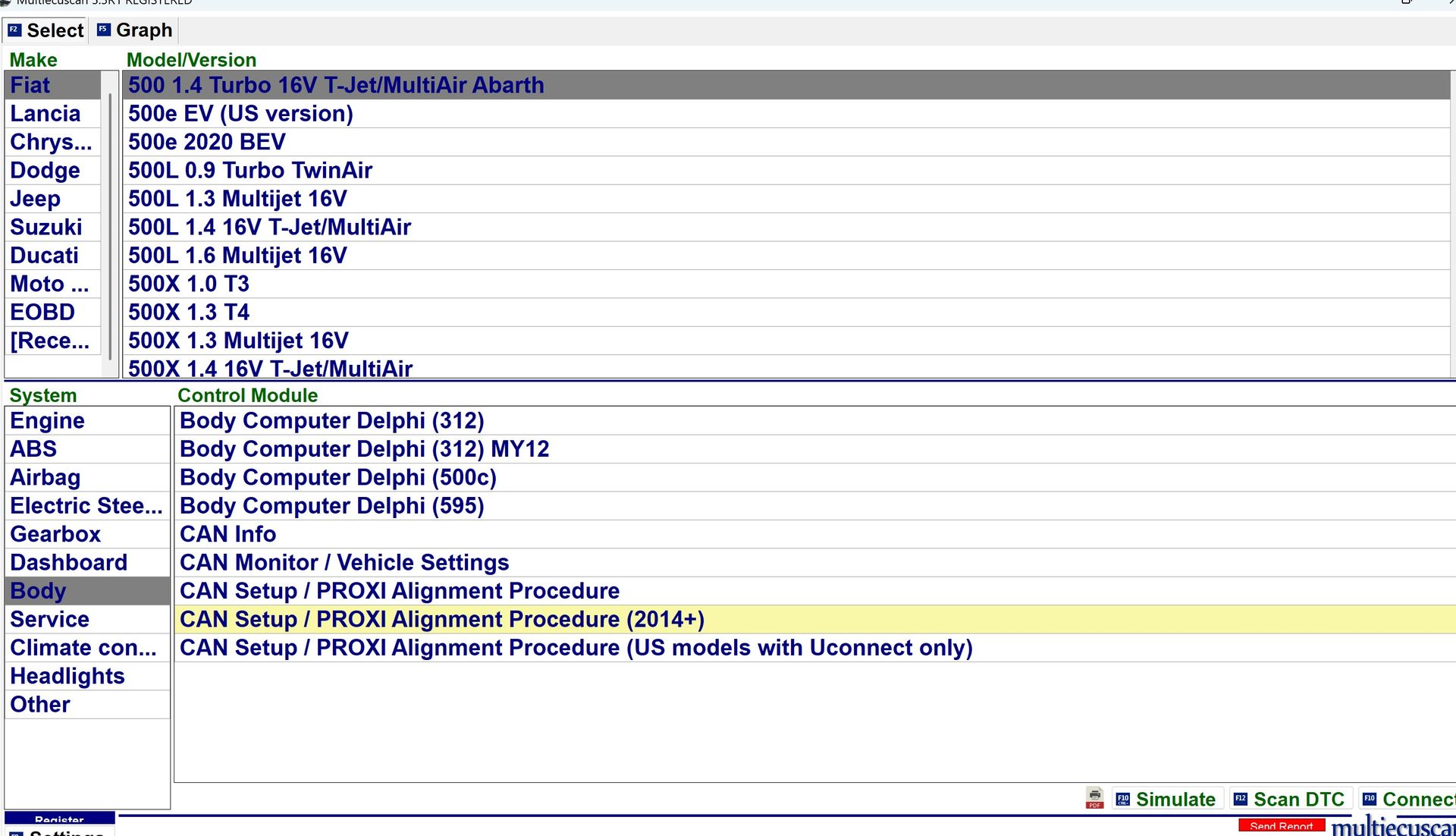
Task: Open the Headlights system category
Action: click(x=67, y=676)
